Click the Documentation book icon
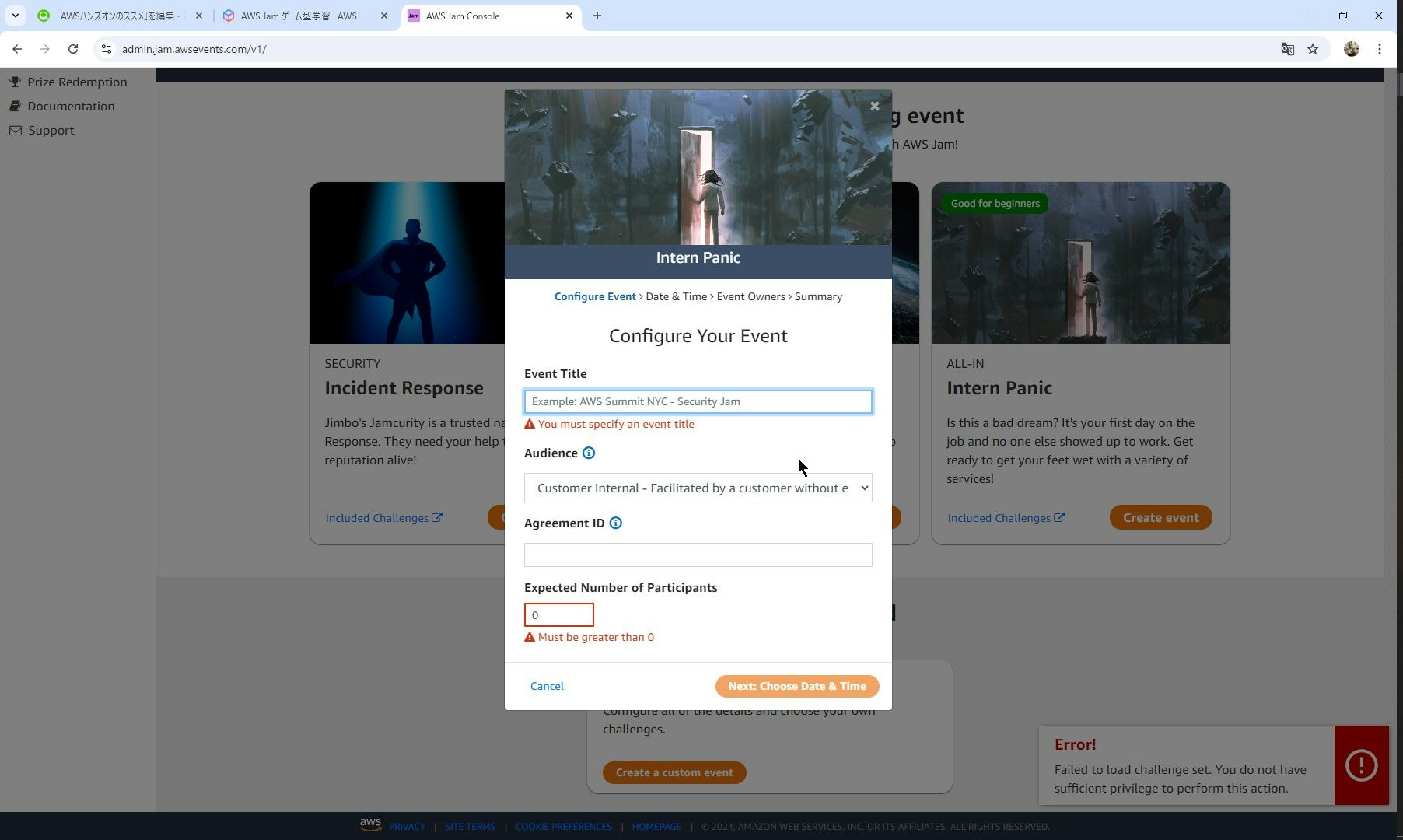Viewport: 1403px width, 840px height. click(x=15, y=106)
